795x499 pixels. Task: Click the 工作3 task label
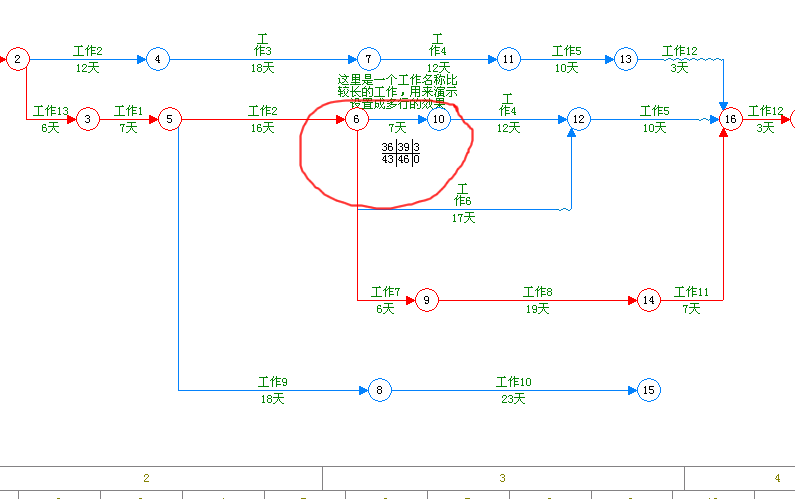[263, 45]
